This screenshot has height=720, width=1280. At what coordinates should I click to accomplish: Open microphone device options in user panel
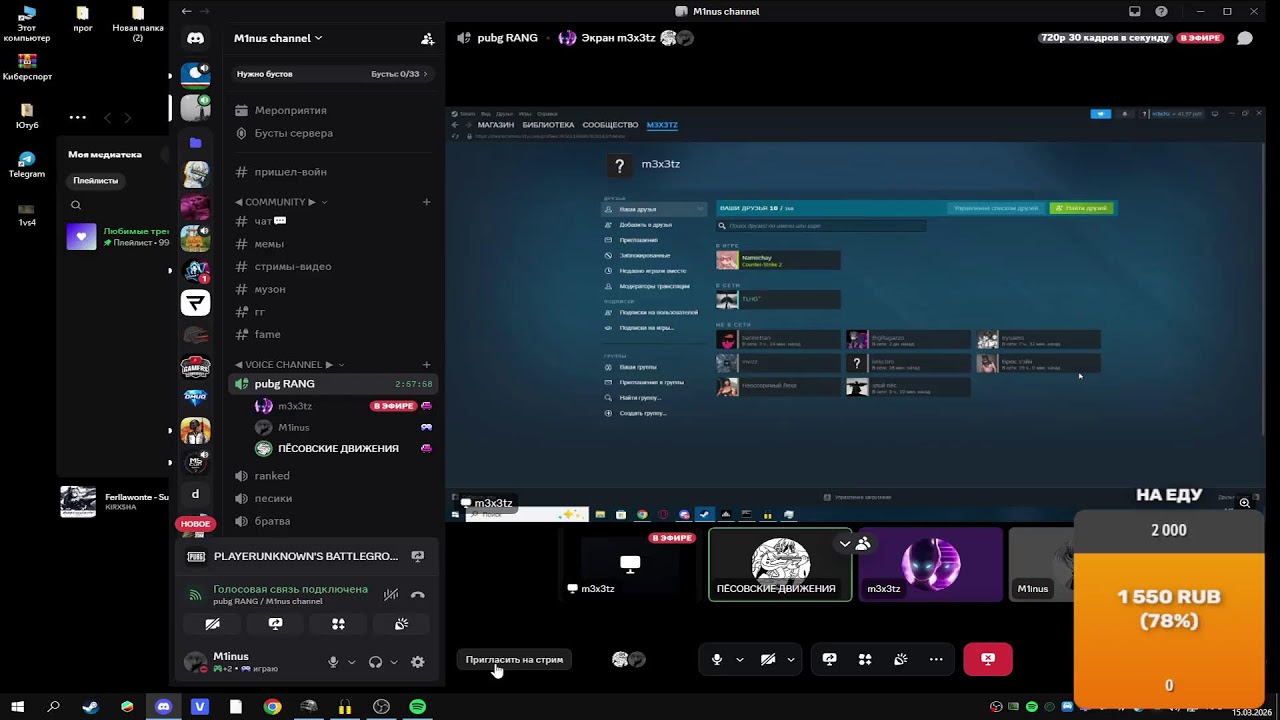click(x=351, y=662)
